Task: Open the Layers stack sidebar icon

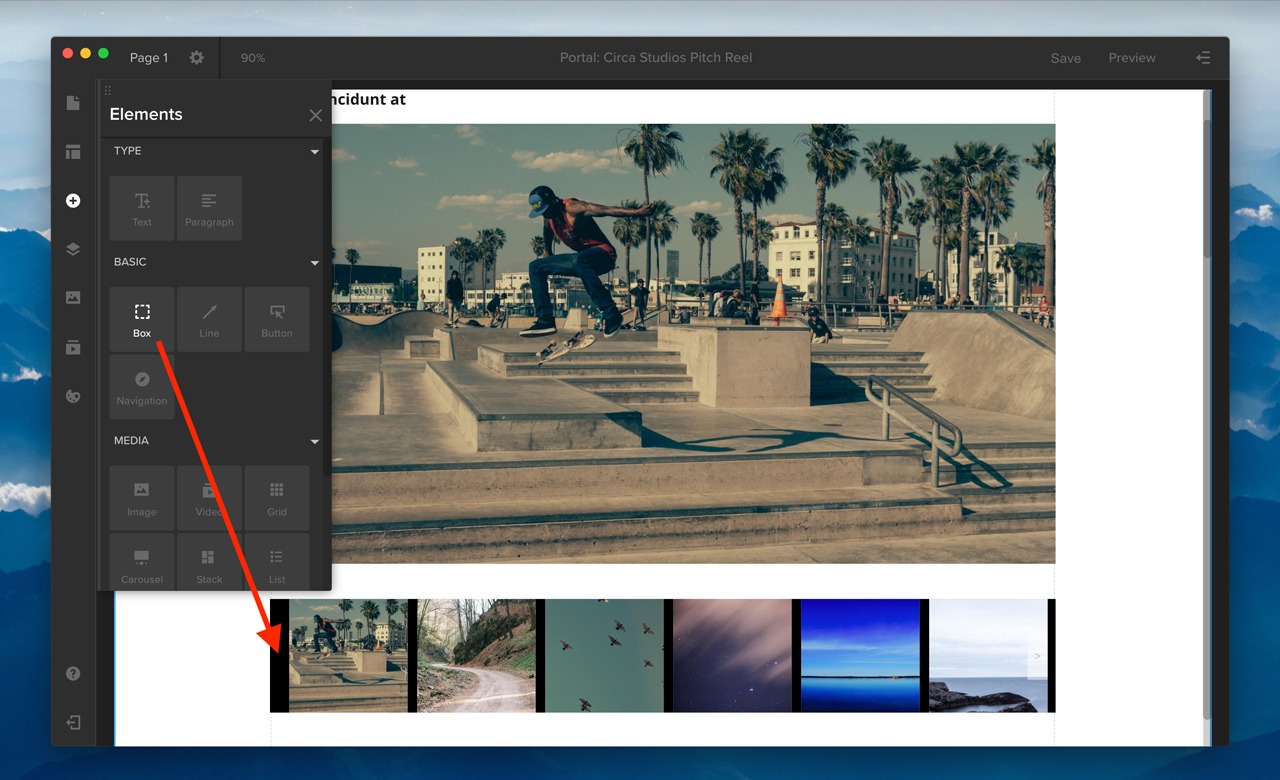Action: tap(73, 250)
